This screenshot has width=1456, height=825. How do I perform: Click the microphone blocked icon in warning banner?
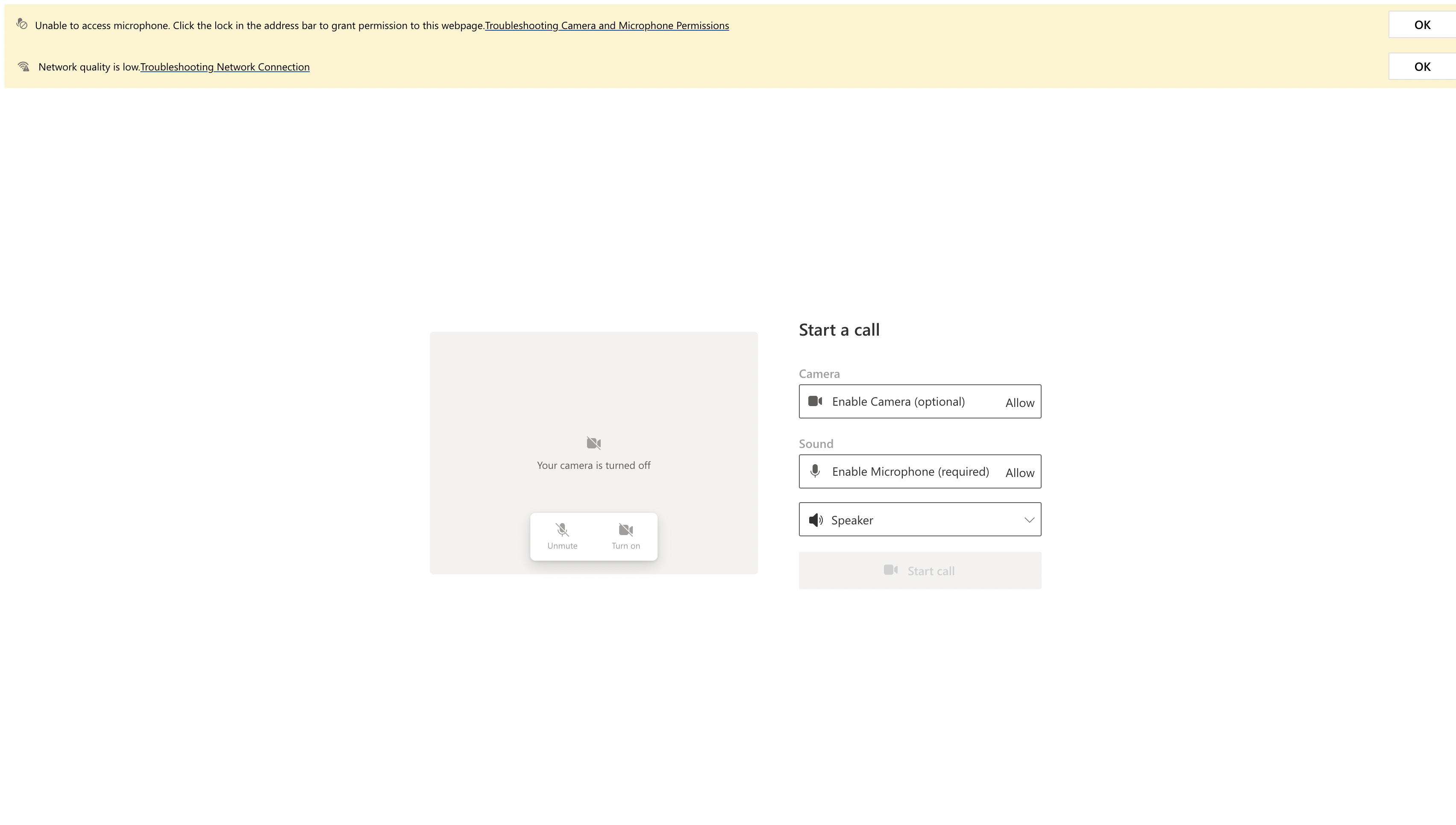[x=21, y=24]
